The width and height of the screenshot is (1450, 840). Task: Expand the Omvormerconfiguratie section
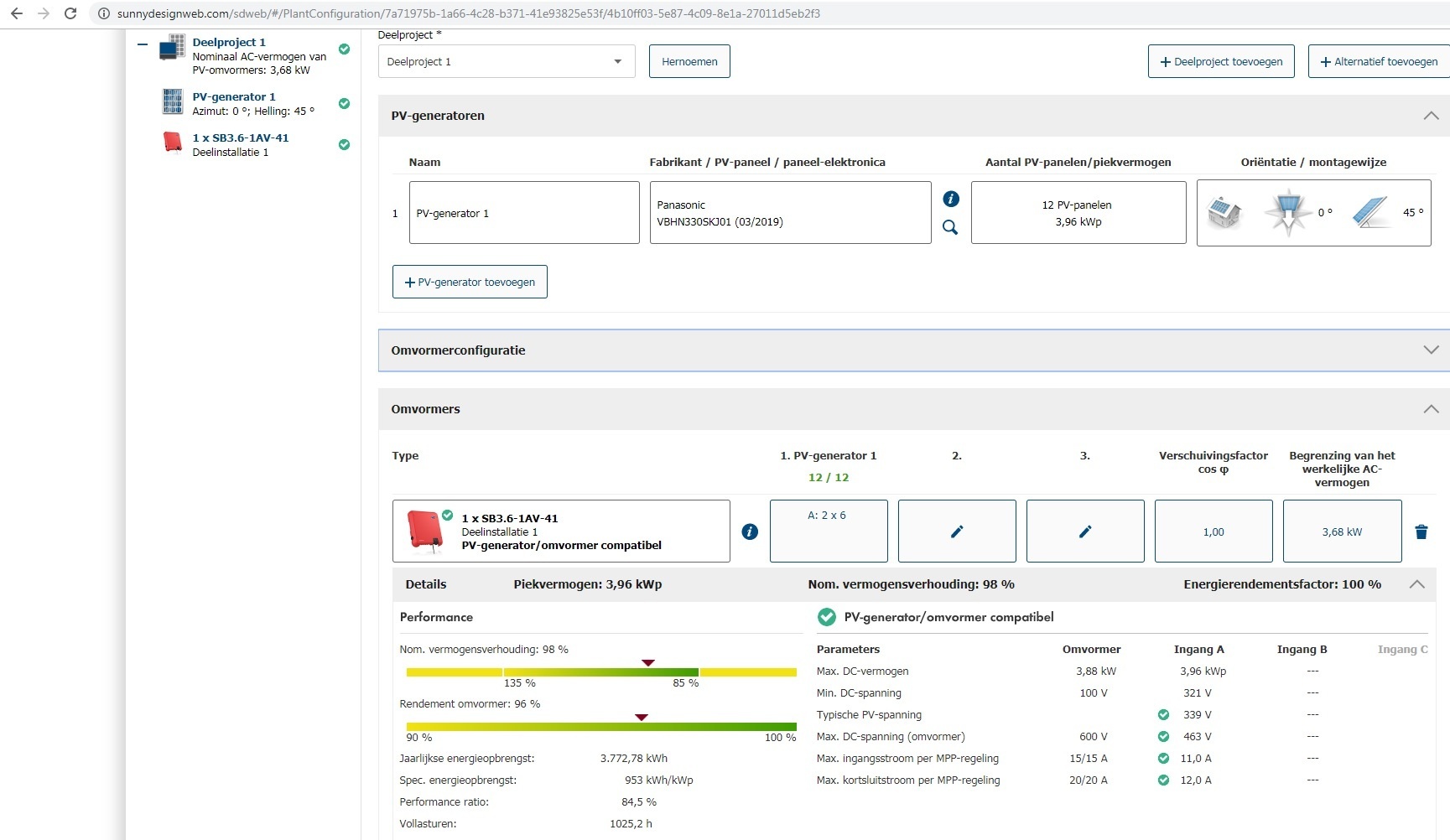(1431, 350)
